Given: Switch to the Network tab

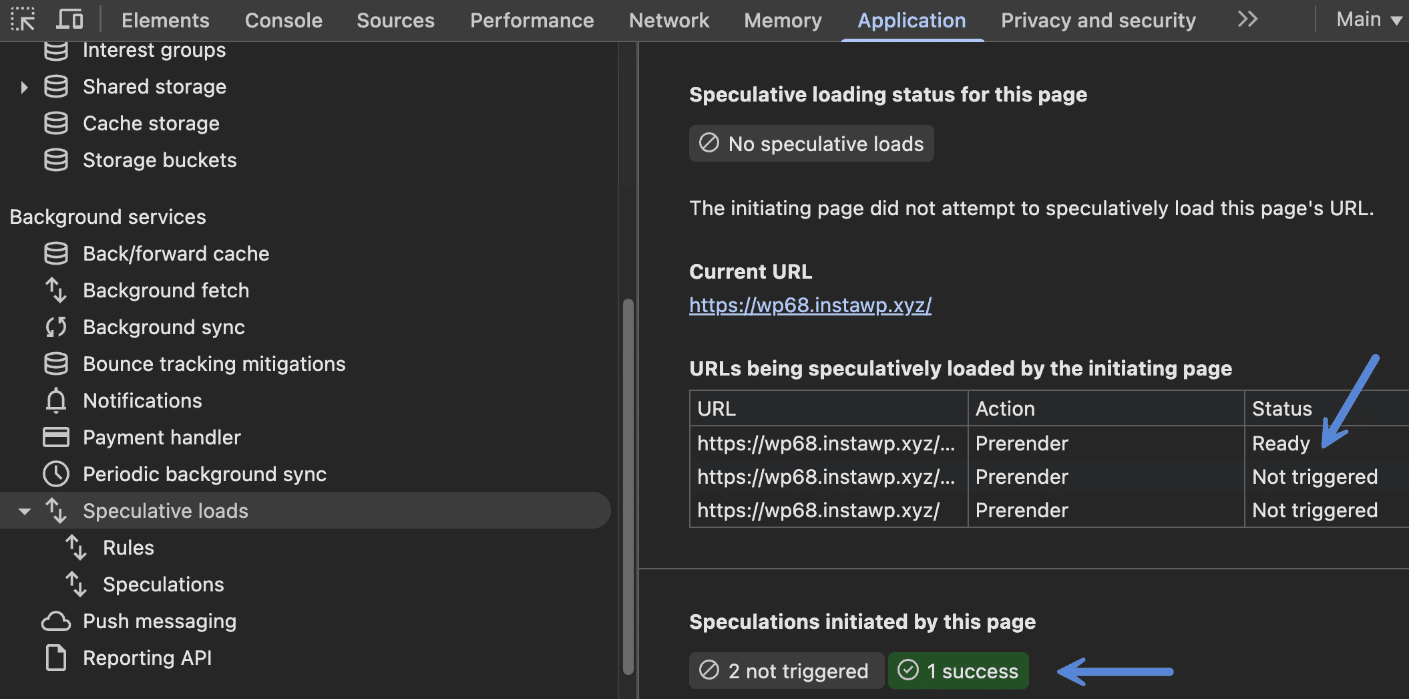Looking at the screenshot, I should click(668, 19).
